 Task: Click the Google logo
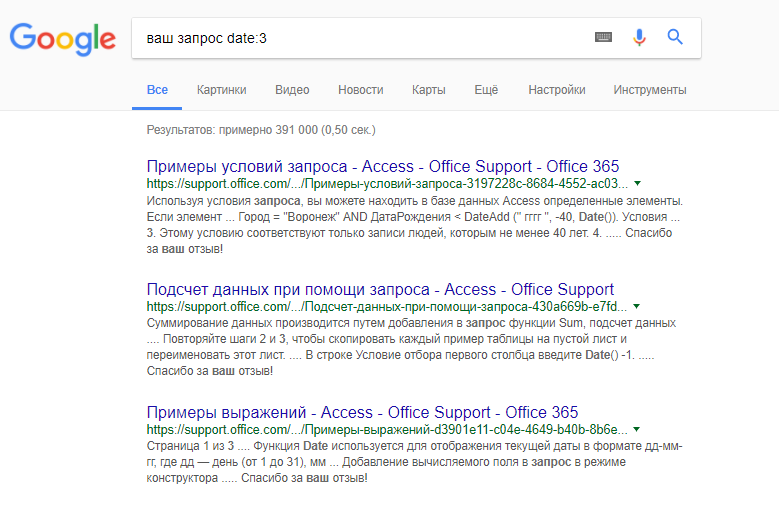pyautogui.click(x=63, y=39)
